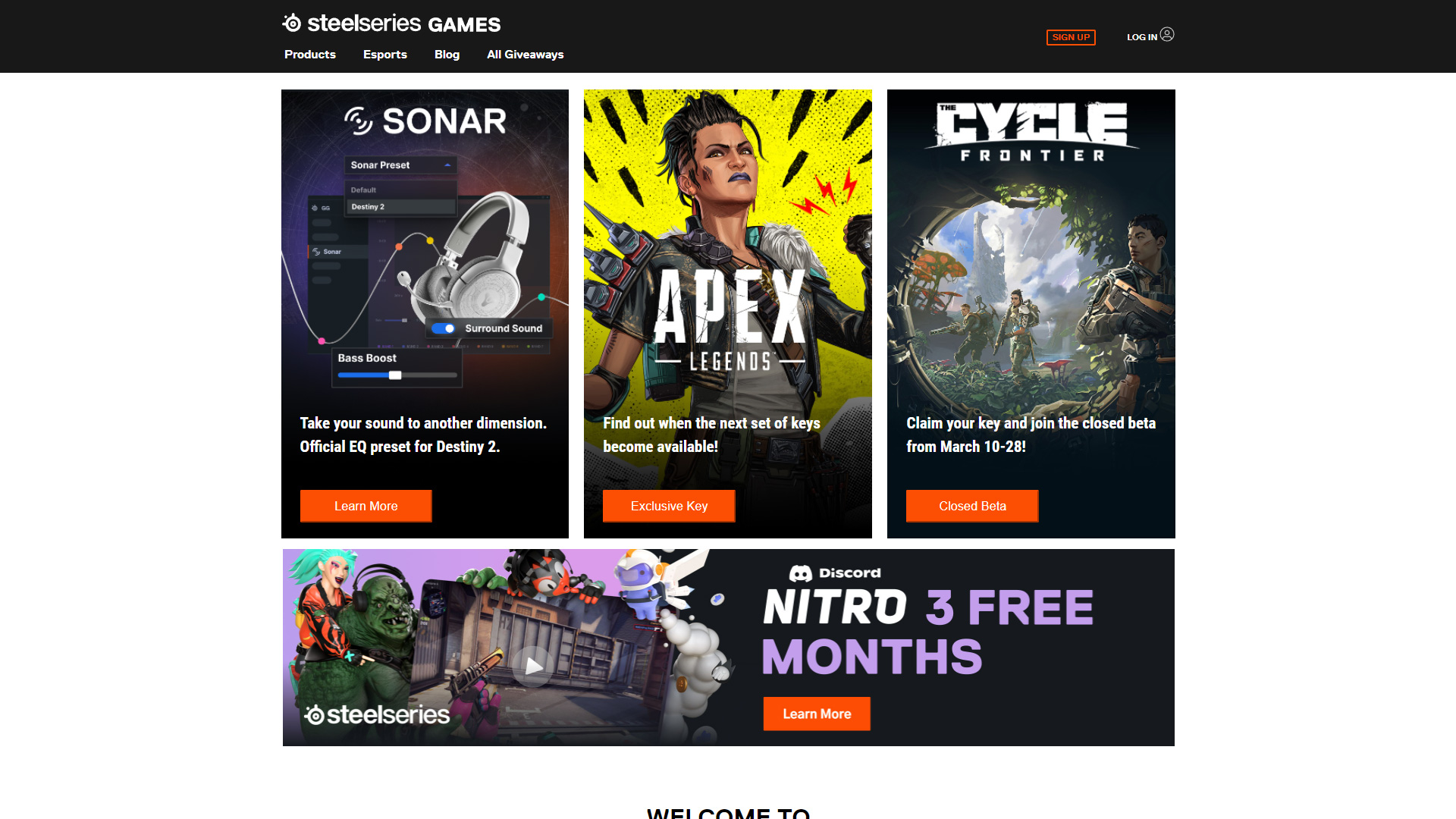This screenshot has height=819, width=1456.
Task: Open the user account icon beside Log In
Action: (x=1167, y=34)
